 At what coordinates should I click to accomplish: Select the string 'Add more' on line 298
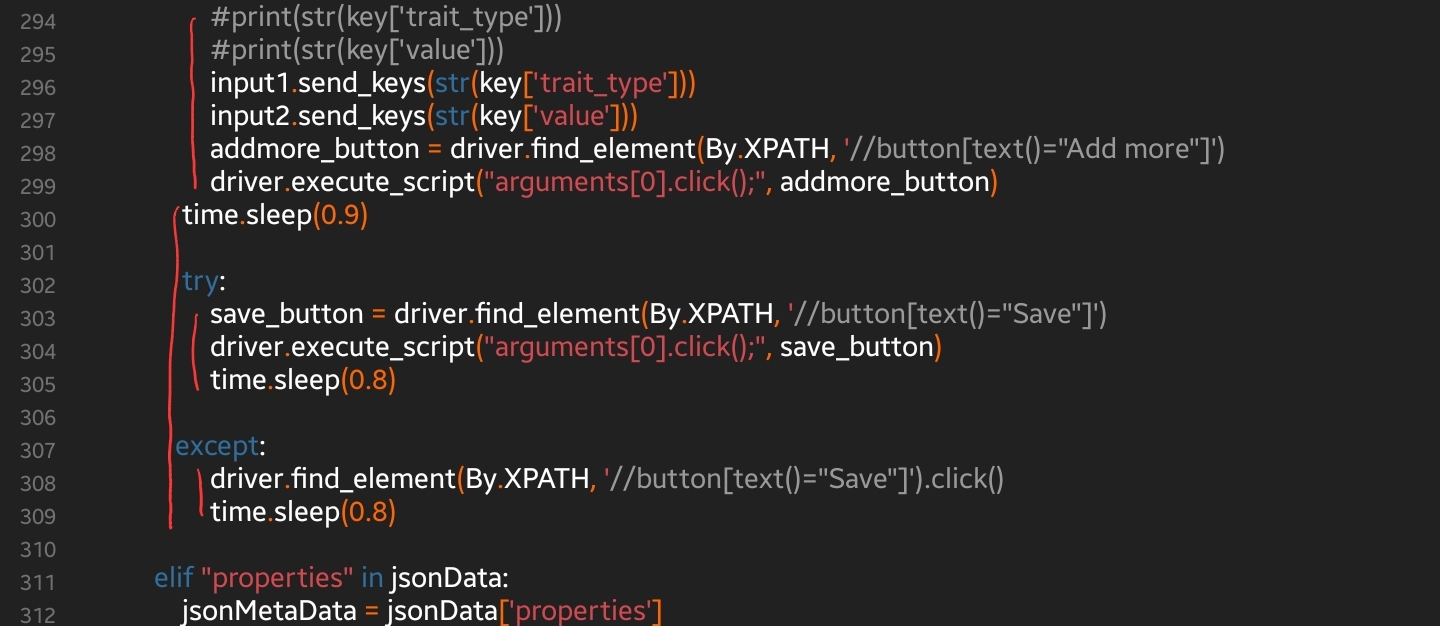pyautogui.click(x=1130, y=148)
